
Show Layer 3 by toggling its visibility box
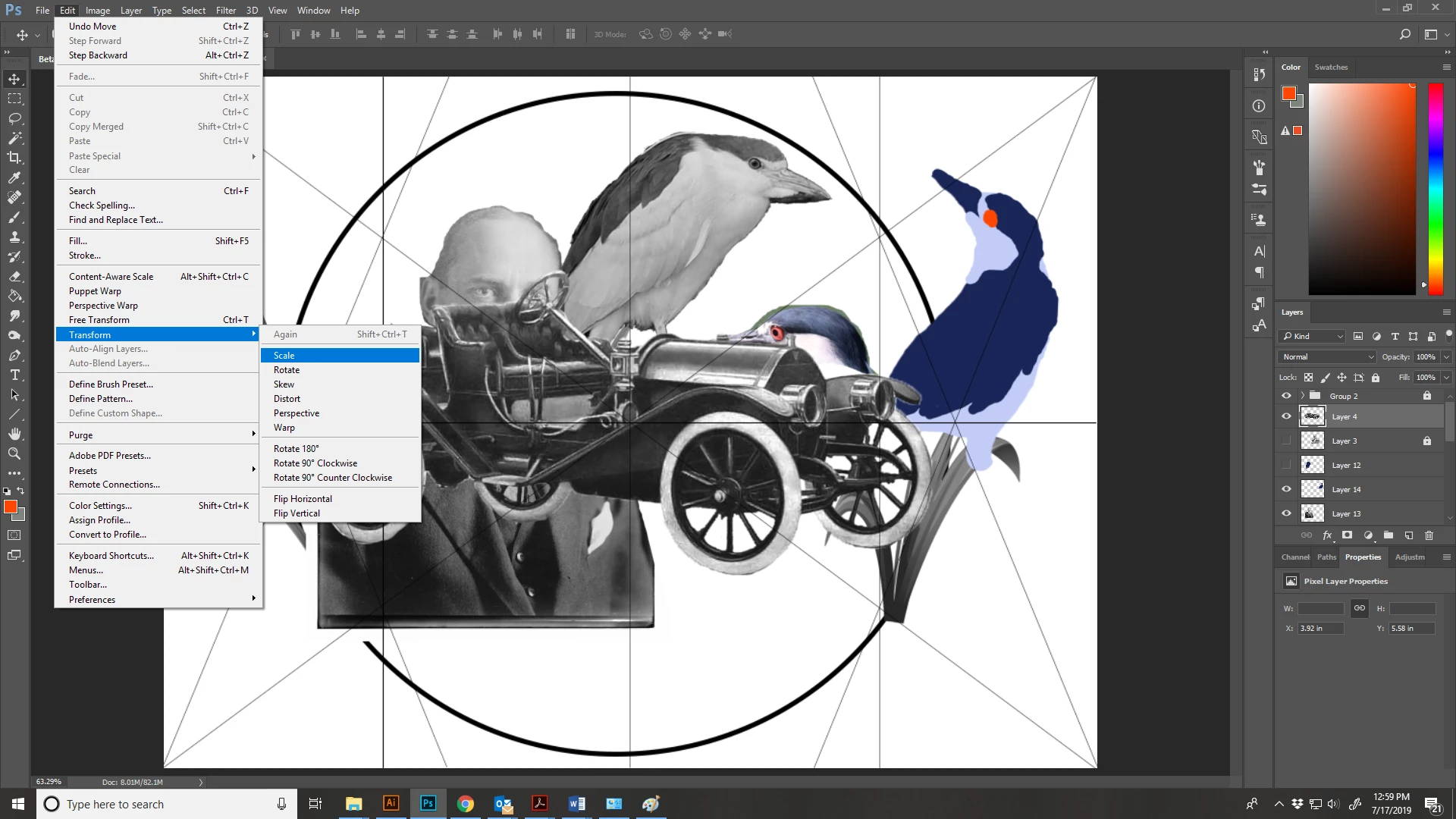(x=1286, y=441)
